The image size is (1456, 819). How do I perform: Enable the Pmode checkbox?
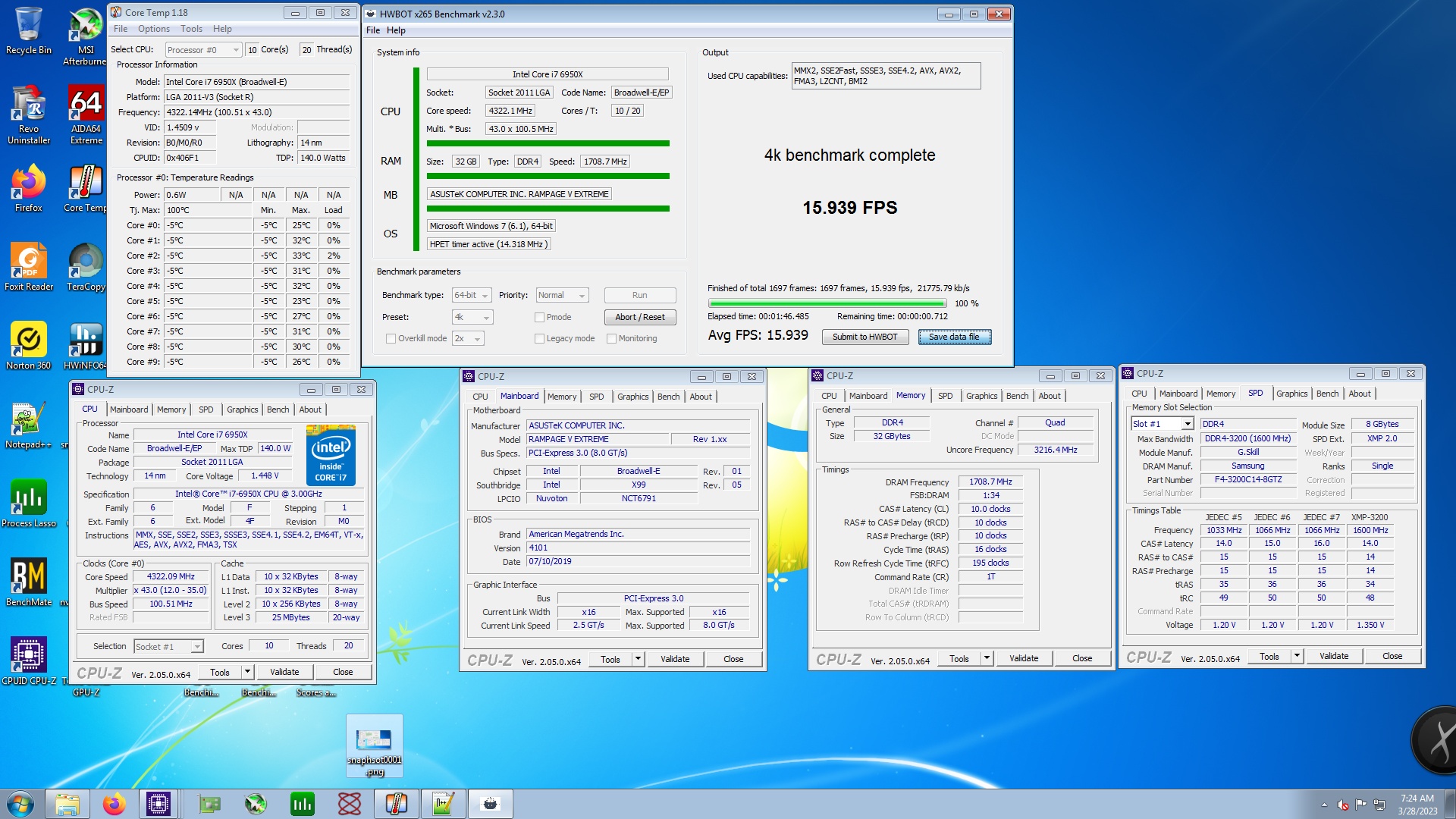click(x=539, y=318)
